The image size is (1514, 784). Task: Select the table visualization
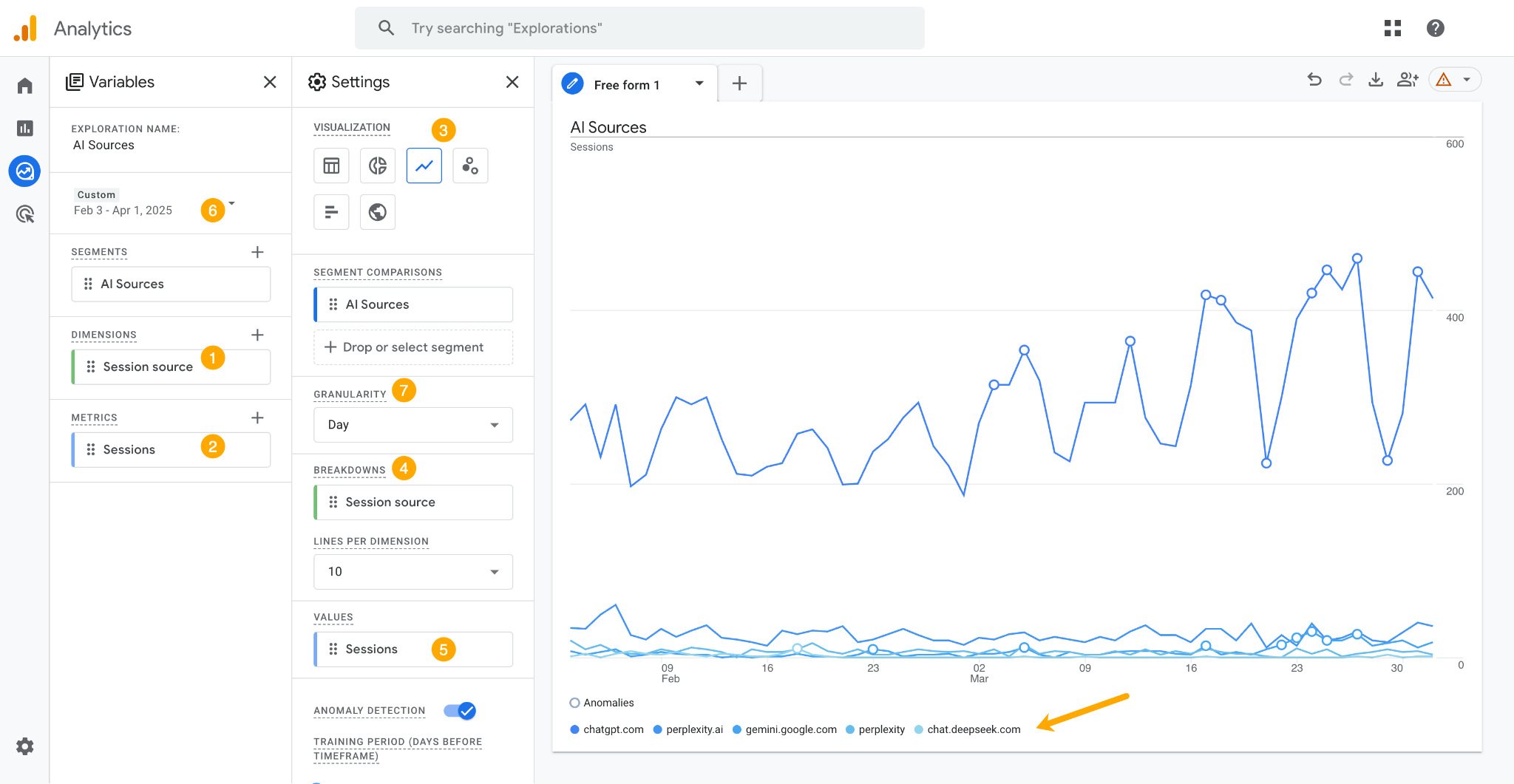[330, 166]
